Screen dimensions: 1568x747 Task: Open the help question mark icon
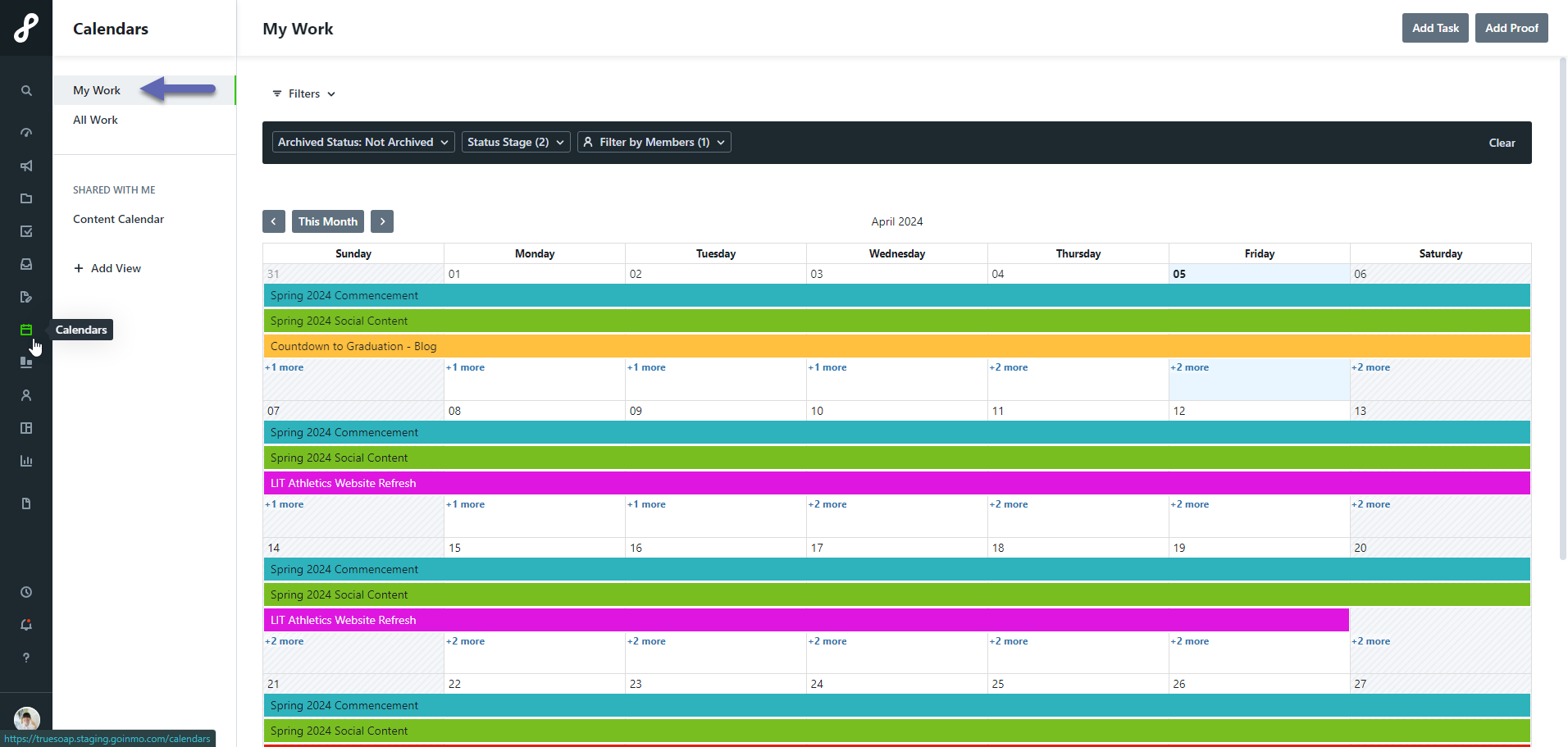tap(26, 658)
